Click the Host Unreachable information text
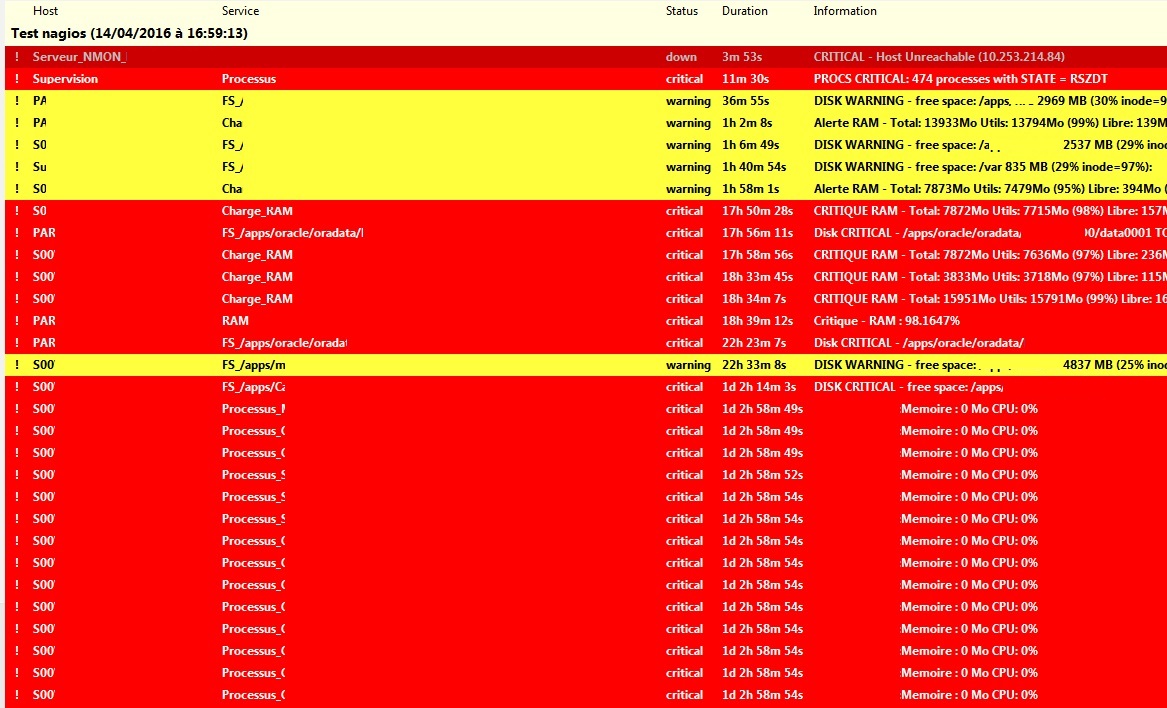 tap(938, 57)
